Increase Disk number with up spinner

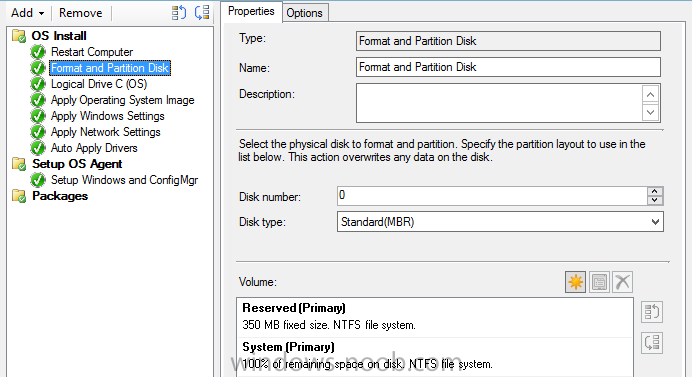click(x=654, y=192)
